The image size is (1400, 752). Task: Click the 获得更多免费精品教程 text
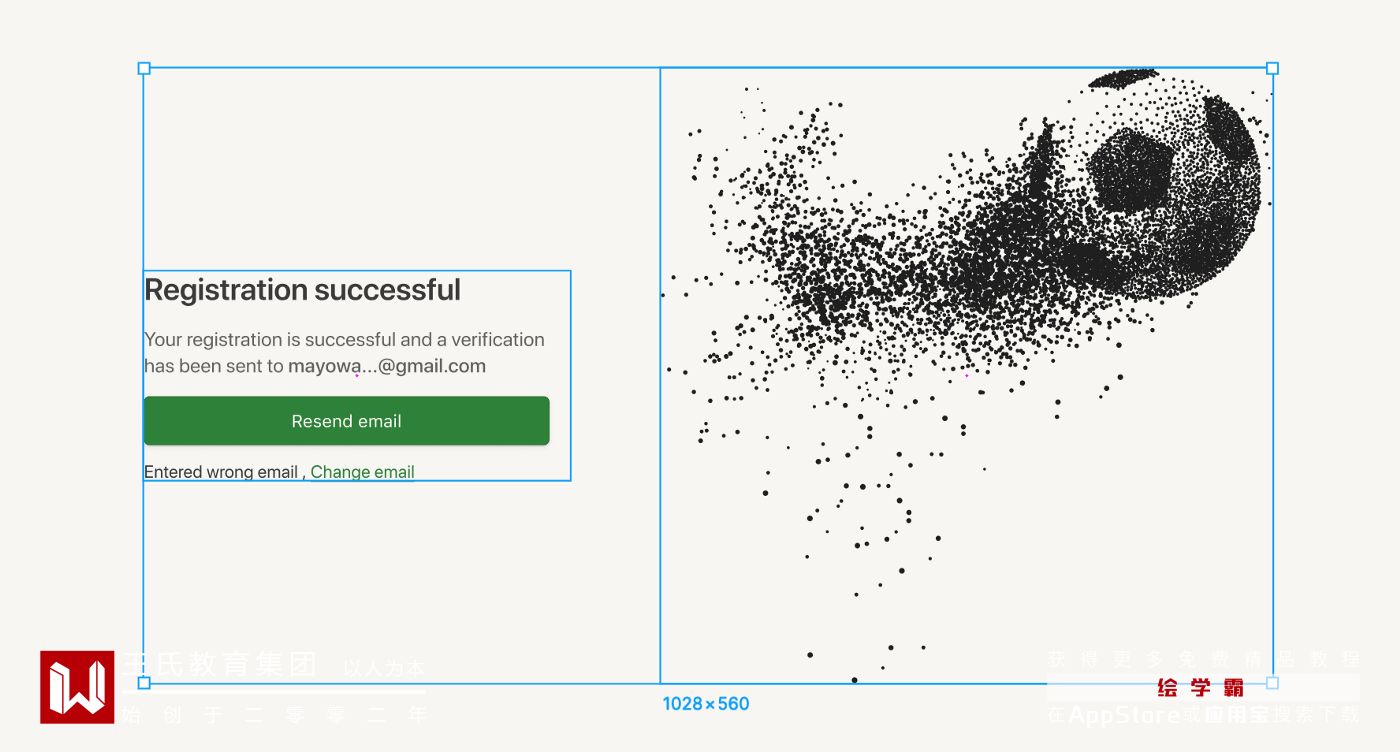(x=1203, y=660)
